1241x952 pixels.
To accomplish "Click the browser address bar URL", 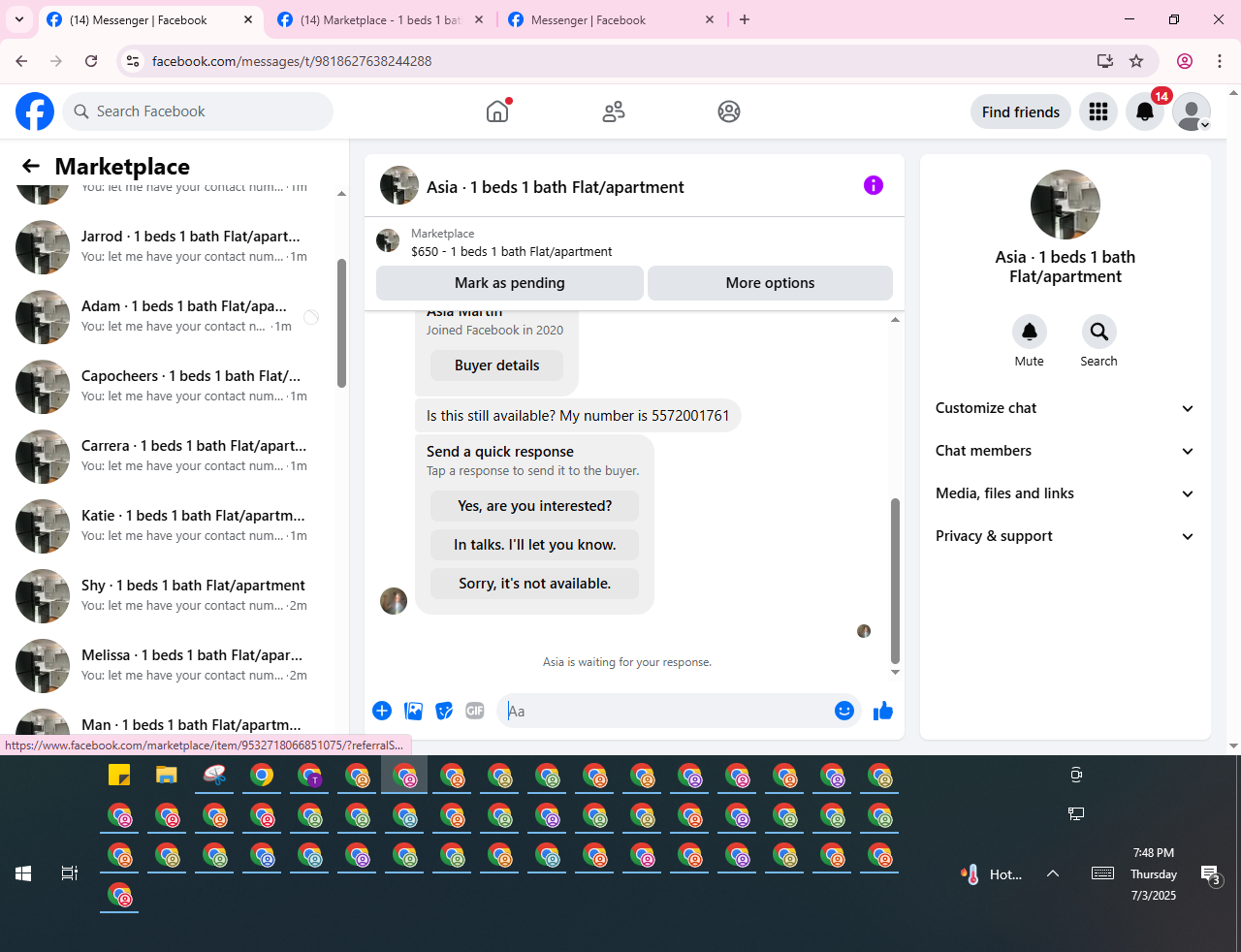I will click(x=292, y=61).
